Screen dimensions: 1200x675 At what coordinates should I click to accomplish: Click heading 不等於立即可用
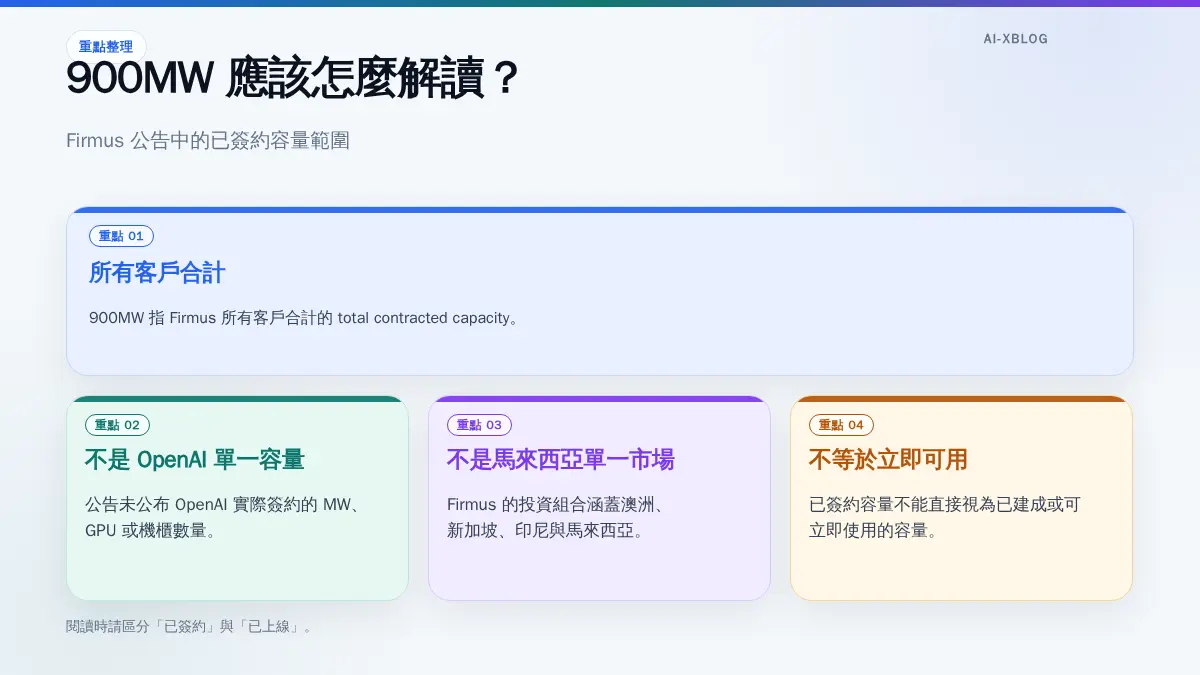click(888, 460)
